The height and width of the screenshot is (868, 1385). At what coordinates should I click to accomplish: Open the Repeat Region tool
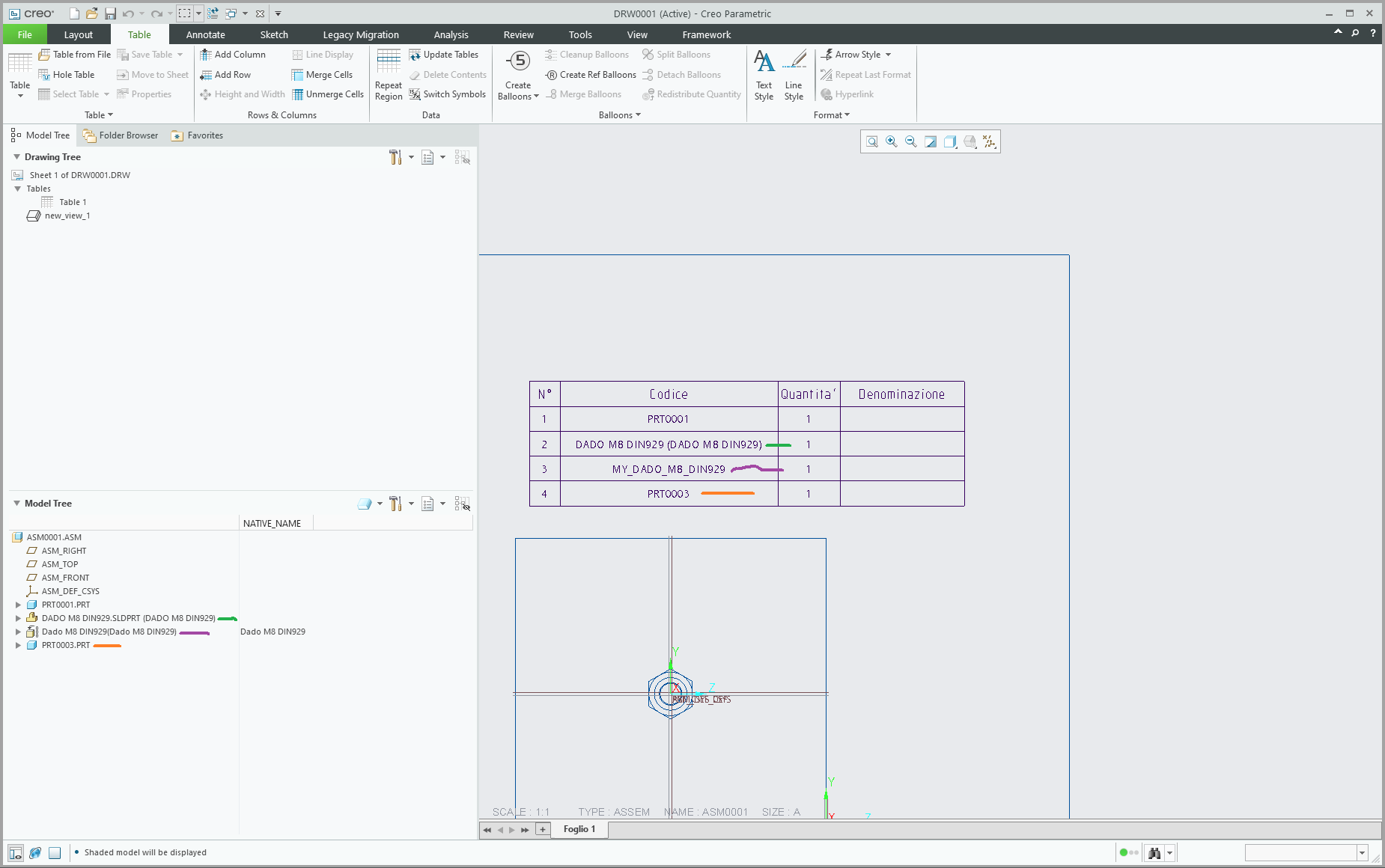coord(388,74)
